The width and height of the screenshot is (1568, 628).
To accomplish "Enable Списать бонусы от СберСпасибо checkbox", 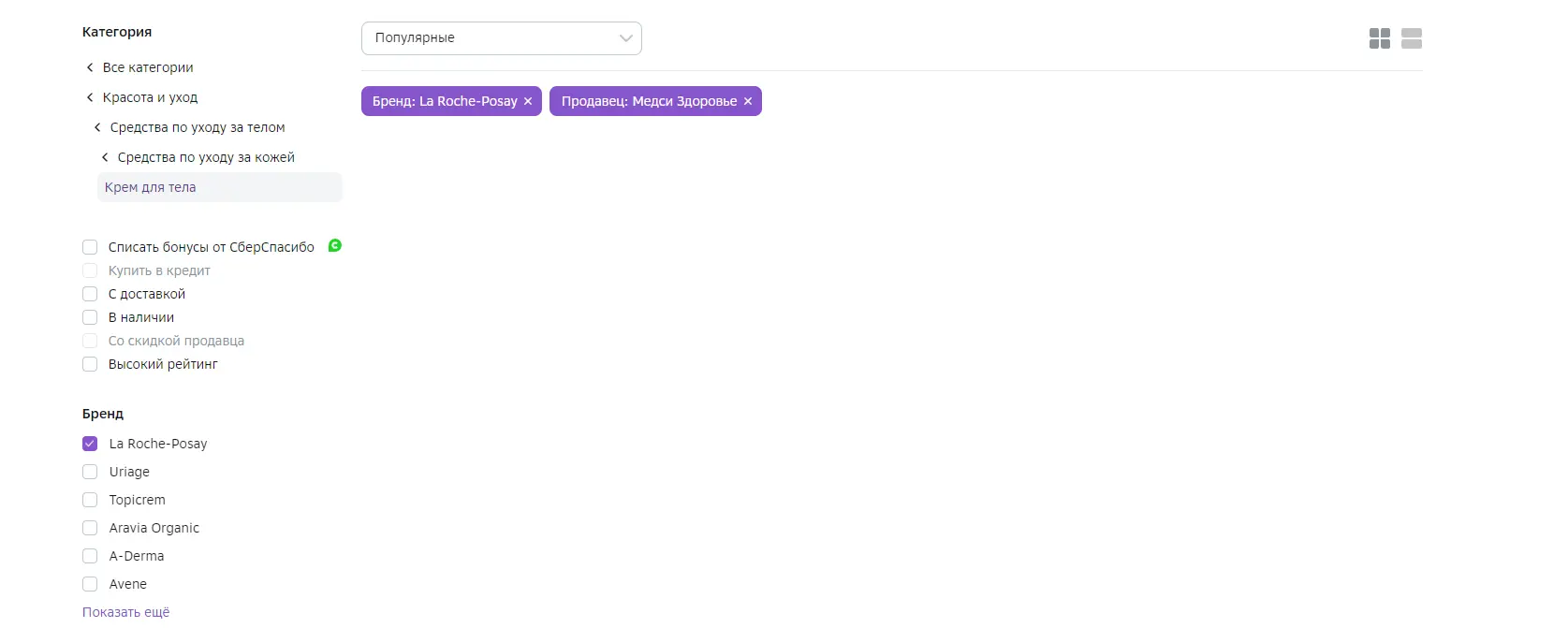I will pos(90,247).
